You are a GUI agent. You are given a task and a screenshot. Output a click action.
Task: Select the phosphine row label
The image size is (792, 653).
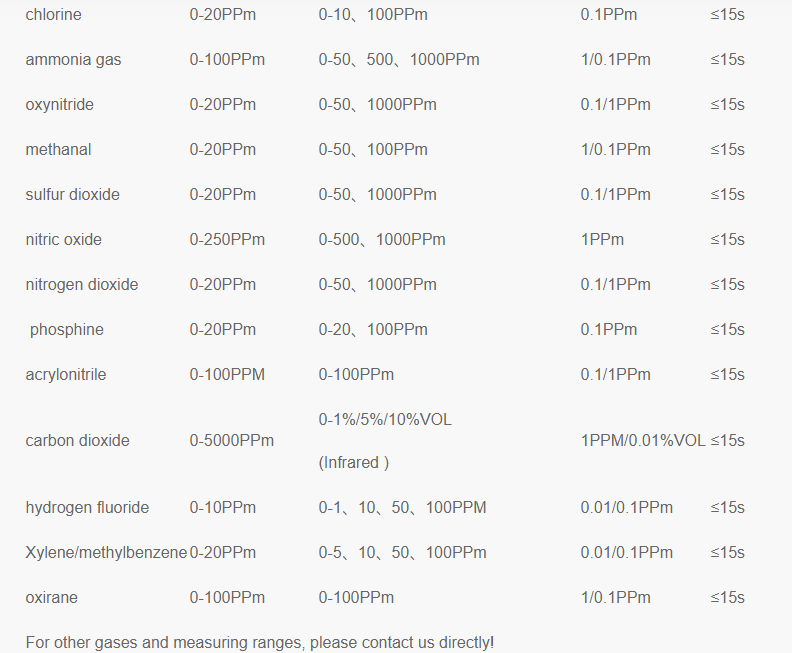click(x=67, y=330)
